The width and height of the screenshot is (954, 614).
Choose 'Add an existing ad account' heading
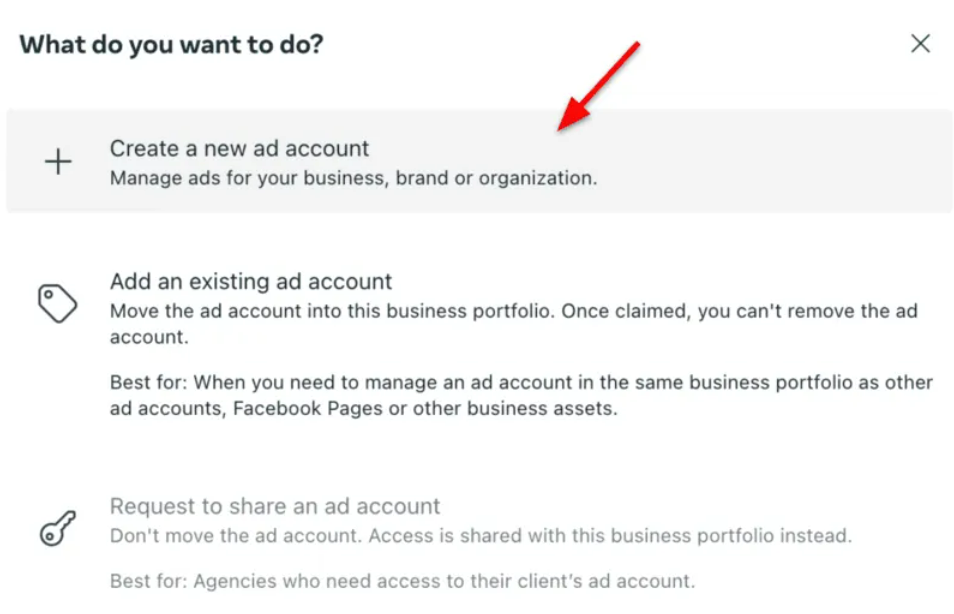[x=251, y=282]
